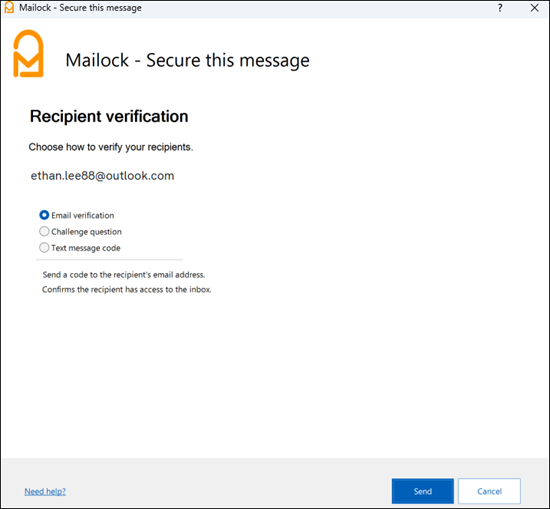
Task: Select recipient ethan.lee88@outlook.com text
Action: tap(102, 175)
